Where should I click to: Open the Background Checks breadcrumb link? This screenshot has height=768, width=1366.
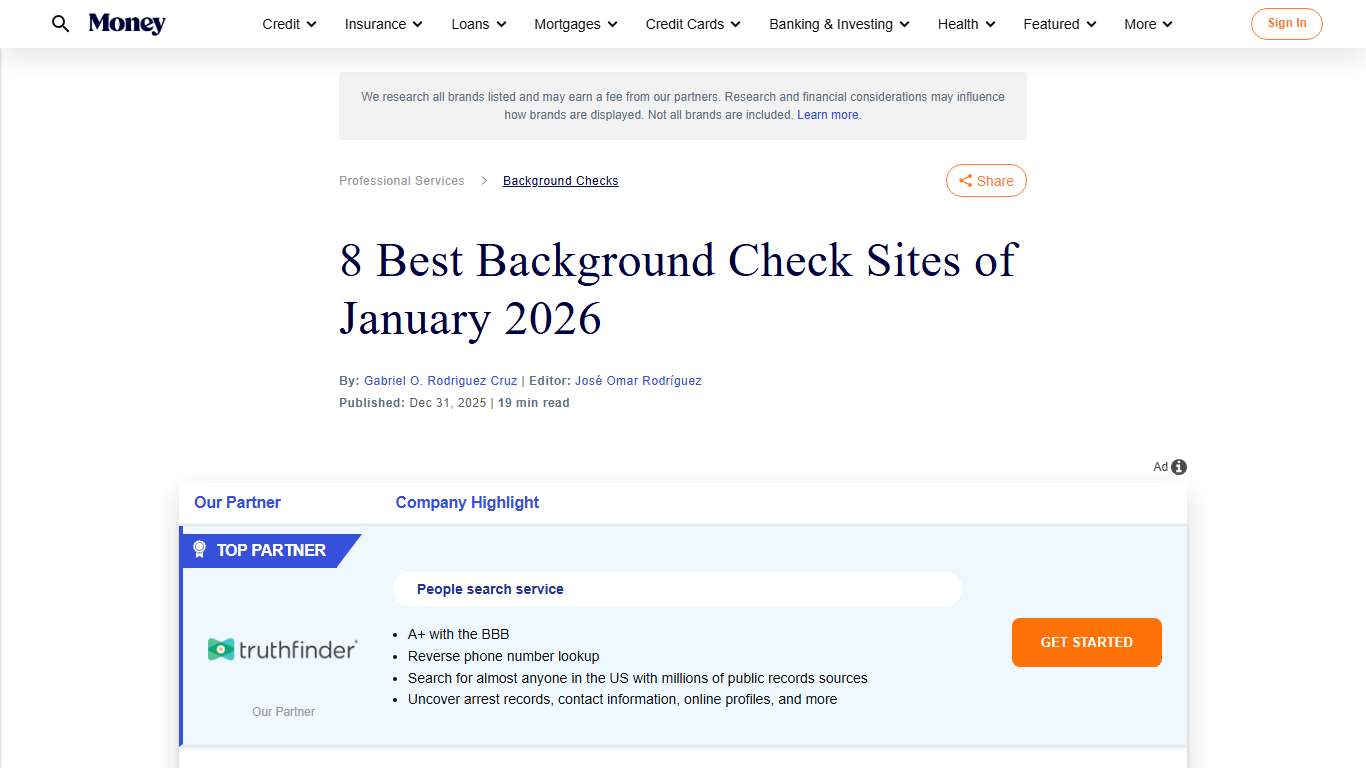tap(560, 180)
